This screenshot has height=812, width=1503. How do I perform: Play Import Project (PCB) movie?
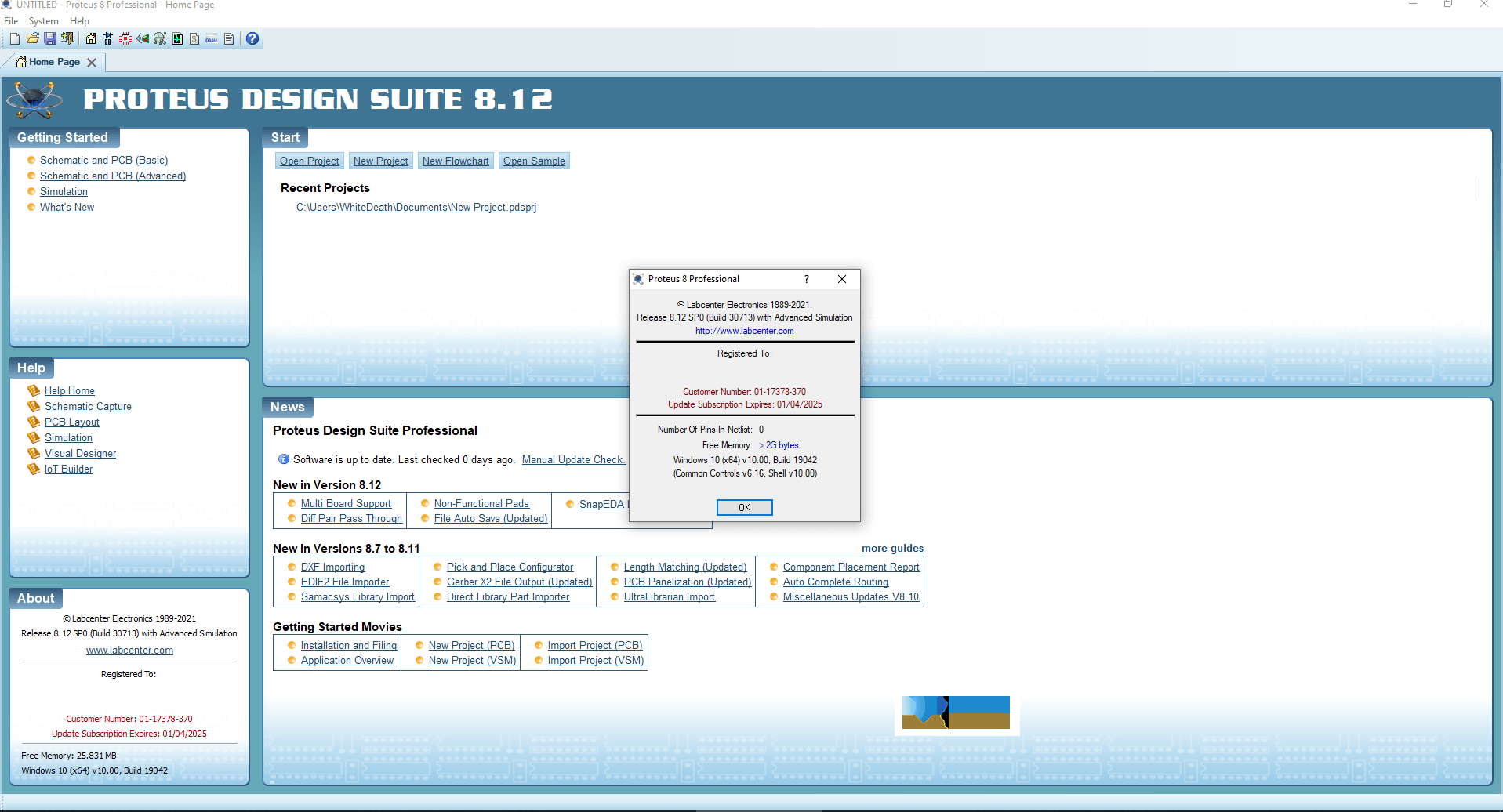click(x=595, y=645)
